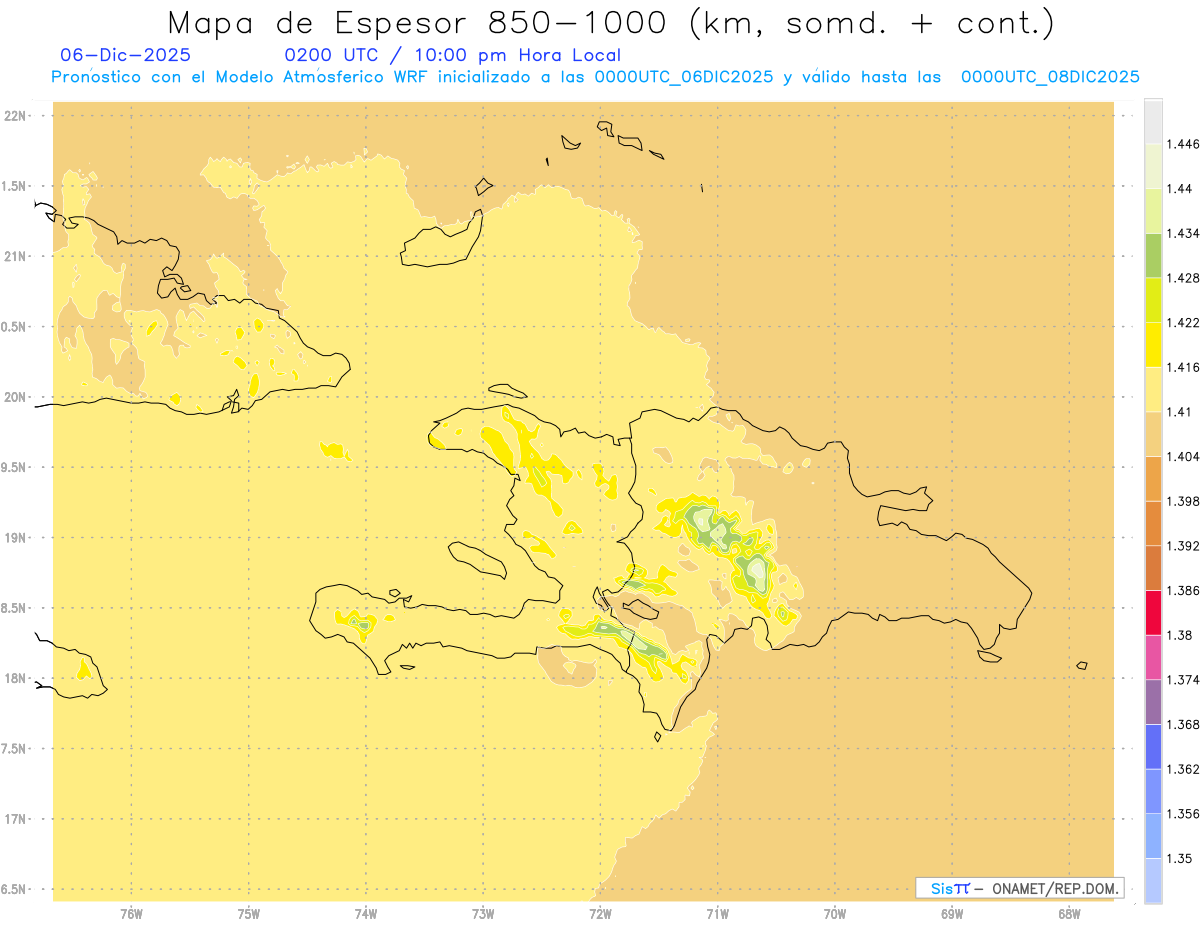Click the legend value '1.41'
Image resolution: width=1200 pixels, height=927 pixels.
(x=1179, y=412)
